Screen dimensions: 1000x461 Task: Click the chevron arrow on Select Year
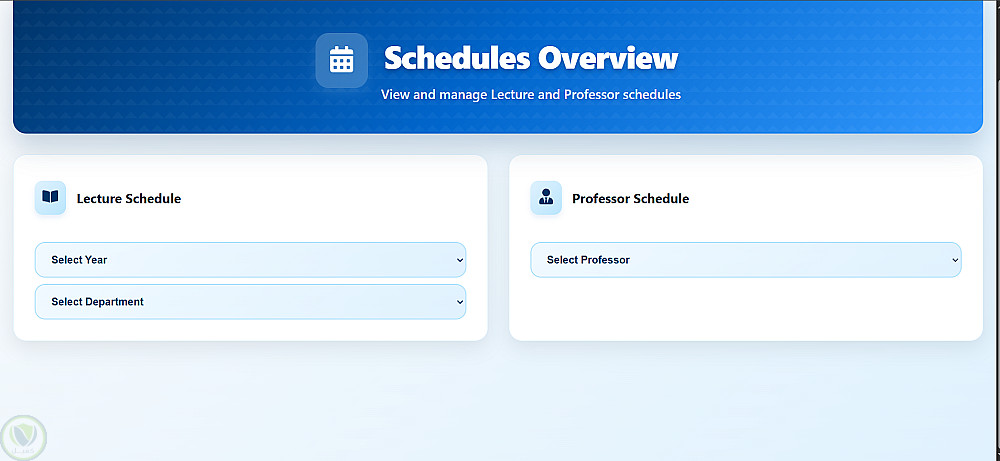[x=460, y=260]
